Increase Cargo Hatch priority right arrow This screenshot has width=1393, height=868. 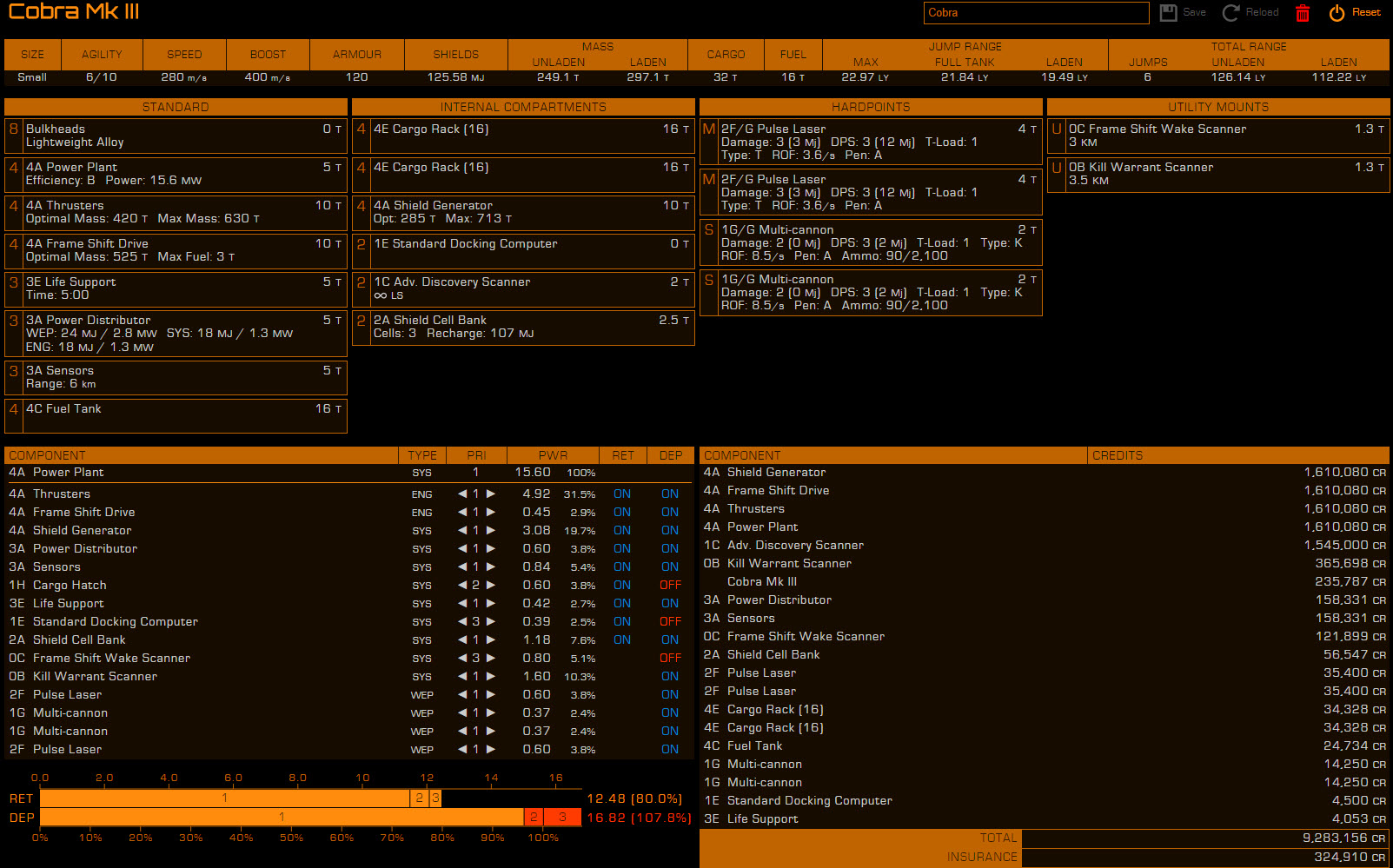(491, 585)
